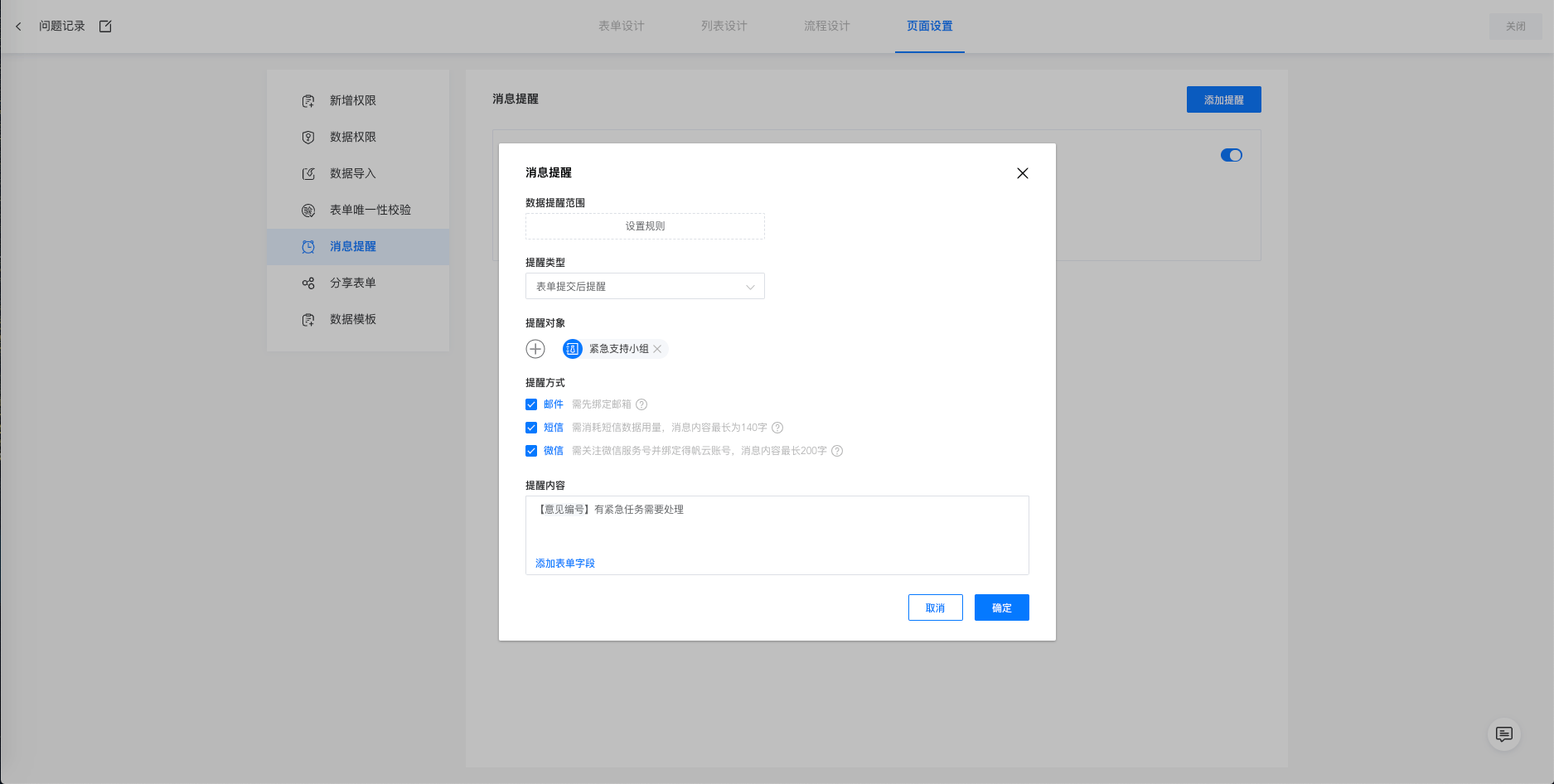Click the 数据导入 sidebar icon
This screenshot has height=784, width=1554.
[308, 174]
